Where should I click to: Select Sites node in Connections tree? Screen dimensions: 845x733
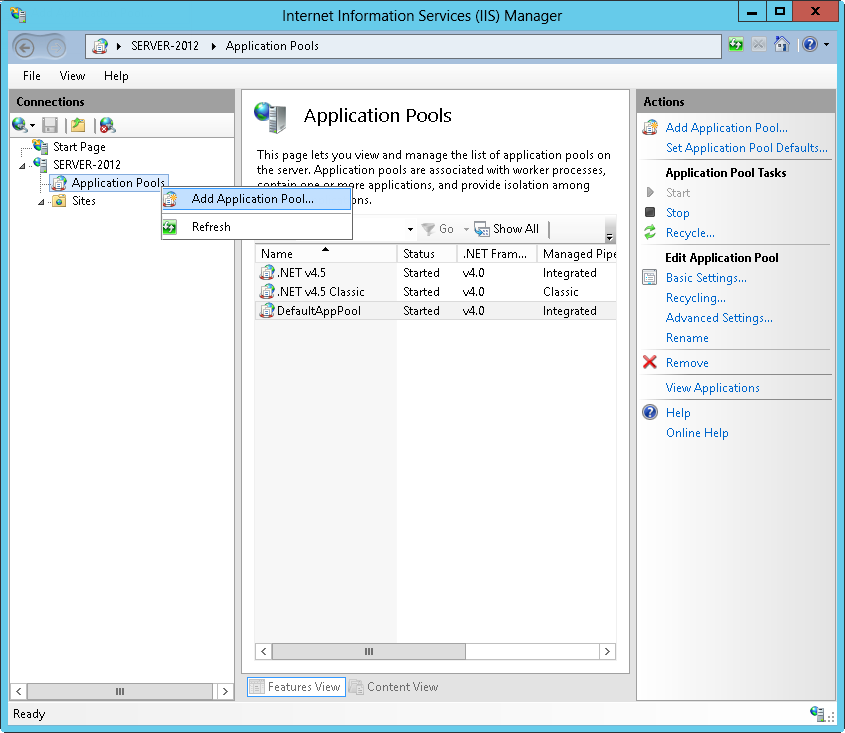coord(84,201)
